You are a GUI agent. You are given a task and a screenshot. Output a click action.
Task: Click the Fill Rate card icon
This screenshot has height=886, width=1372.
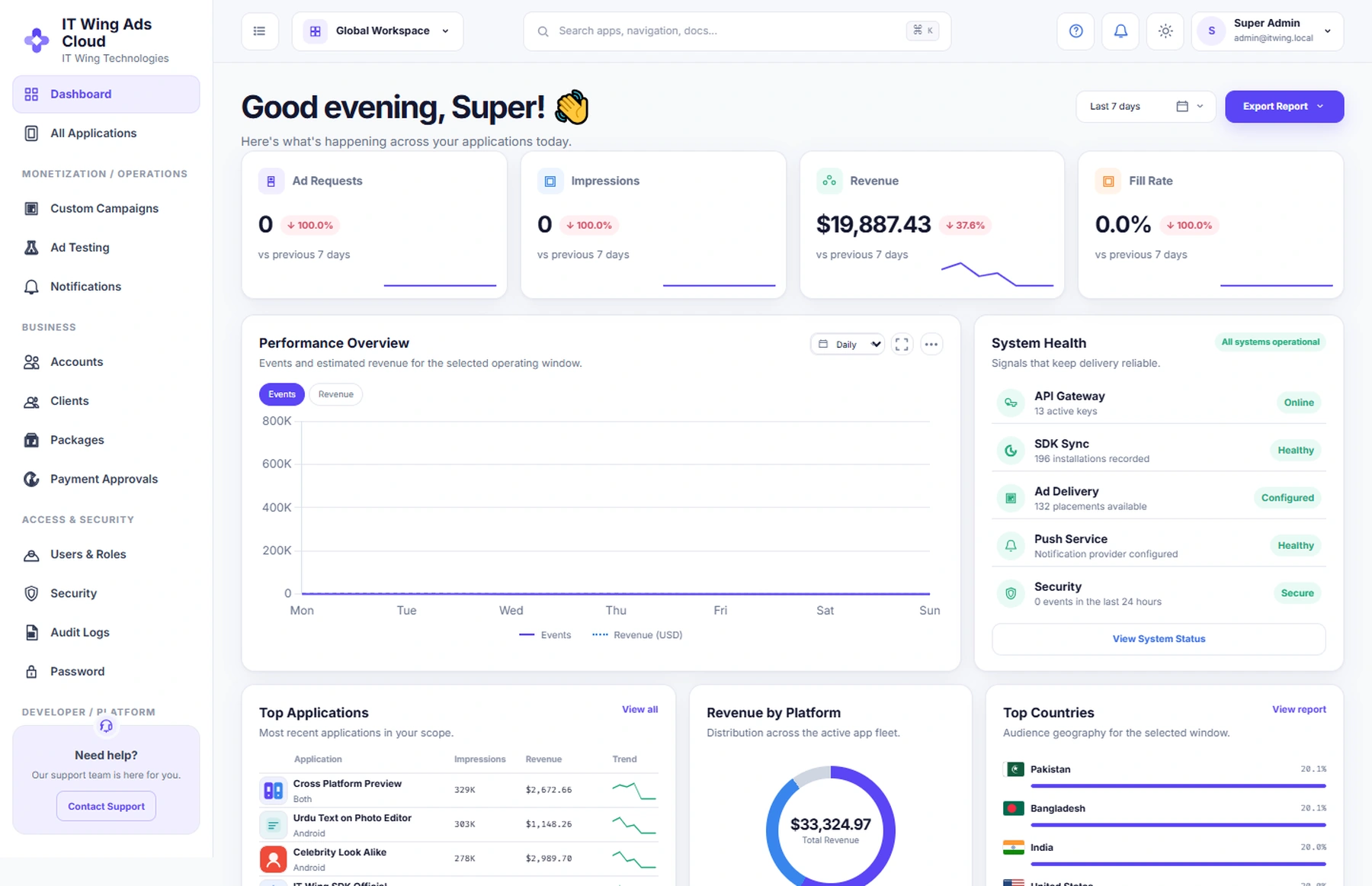tap(1108, 181)
